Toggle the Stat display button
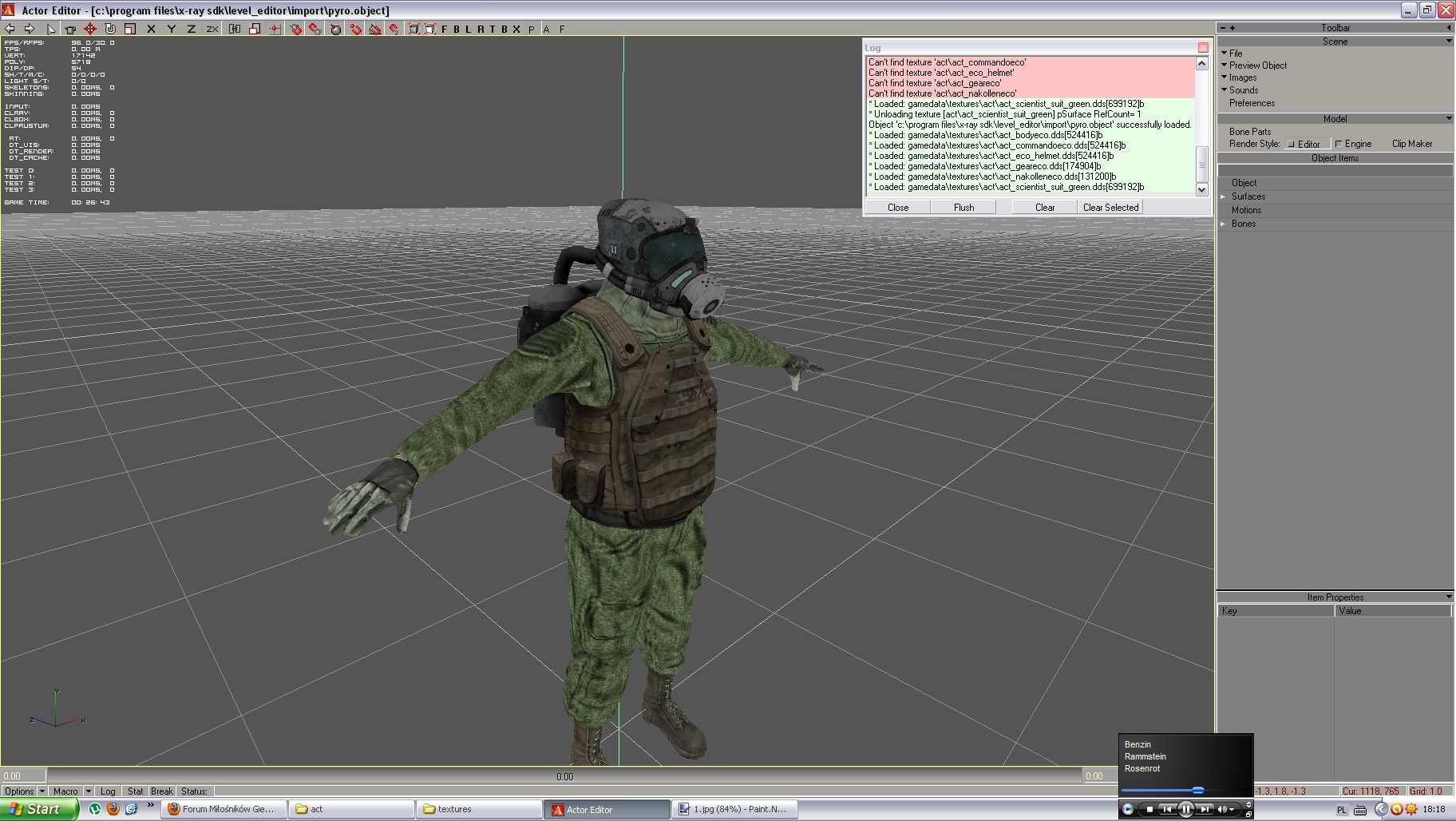Viewport: 1456px width, 821px height. tap(135, 791)
